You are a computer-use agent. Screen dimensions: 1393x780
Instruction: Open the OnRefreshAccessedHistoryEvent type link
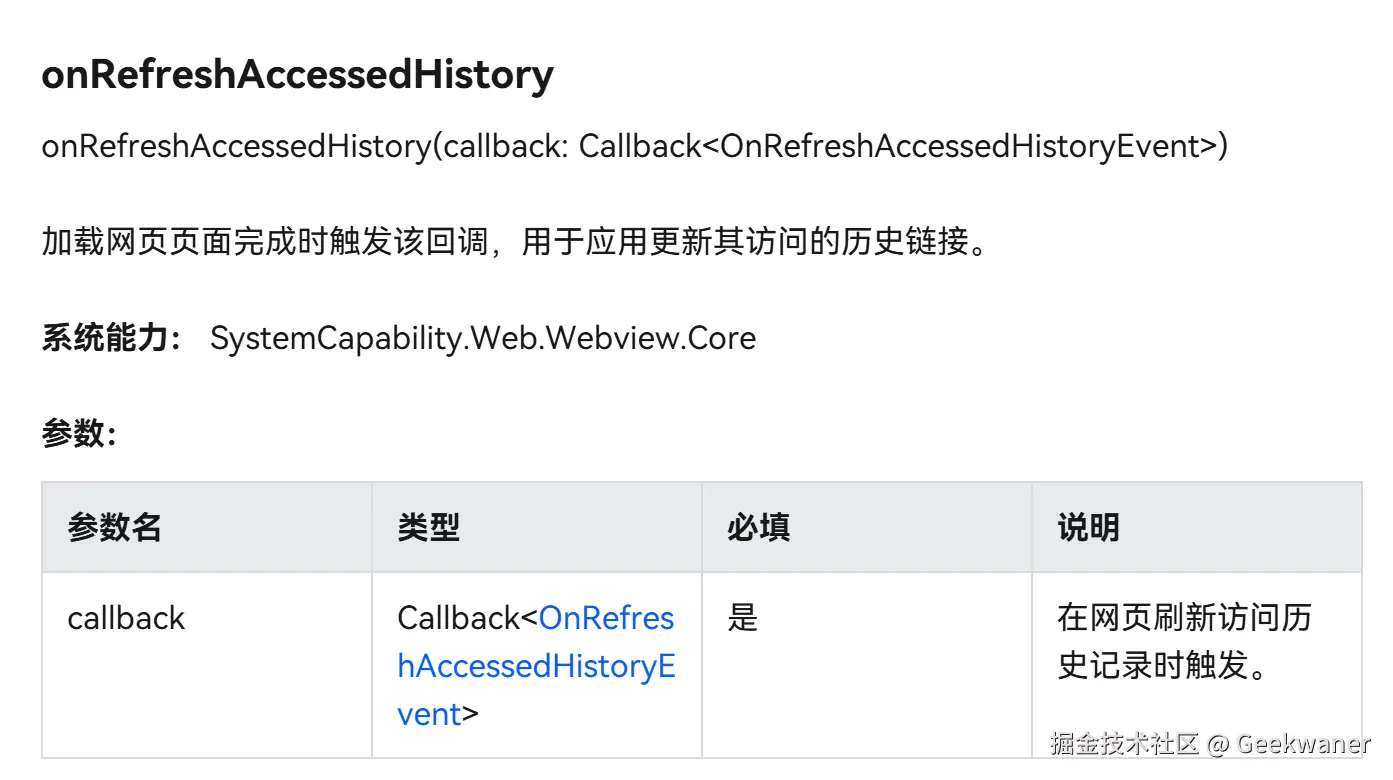pyautogui.click(x=536, y=666)
